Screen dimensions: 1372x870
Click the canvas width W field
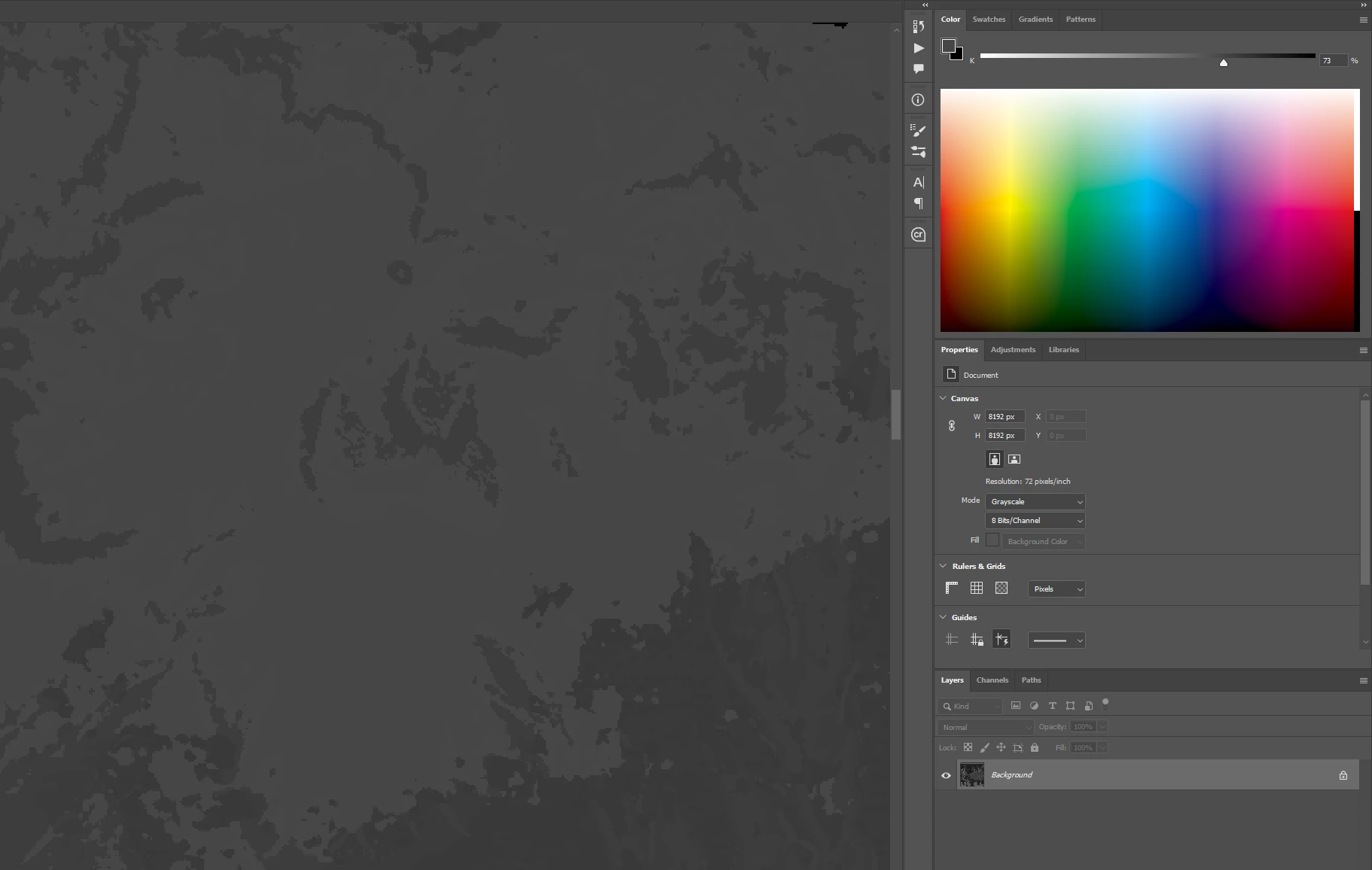tap(1005, 417)
